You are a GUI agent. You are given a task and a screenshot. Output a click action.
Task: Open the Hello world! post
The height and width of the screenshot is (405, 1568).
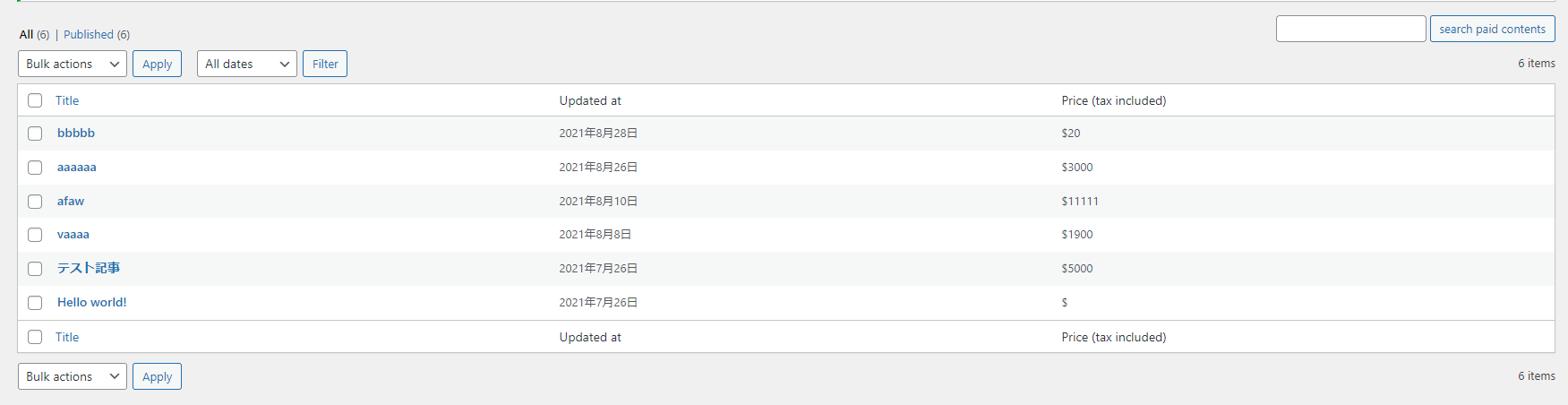point(92,302)
